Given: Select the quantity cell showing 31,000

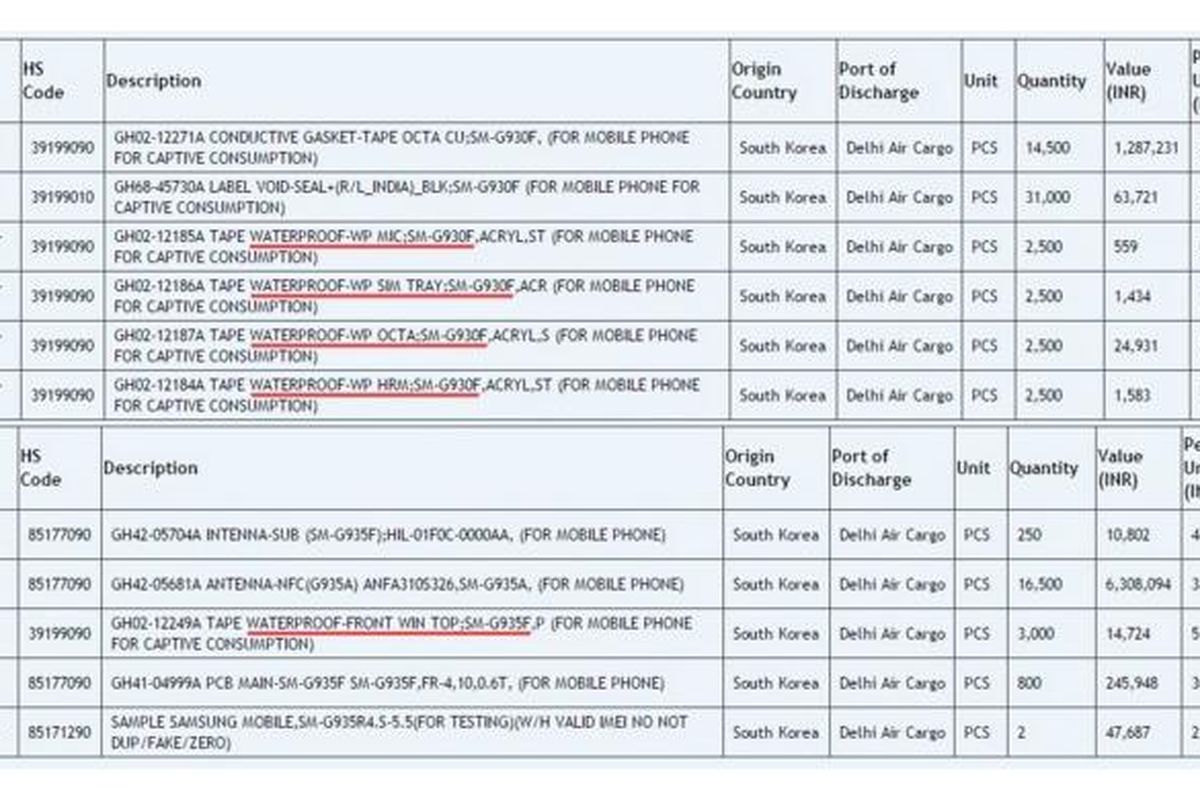Looking at the screenshot, I should point(1047,197).
